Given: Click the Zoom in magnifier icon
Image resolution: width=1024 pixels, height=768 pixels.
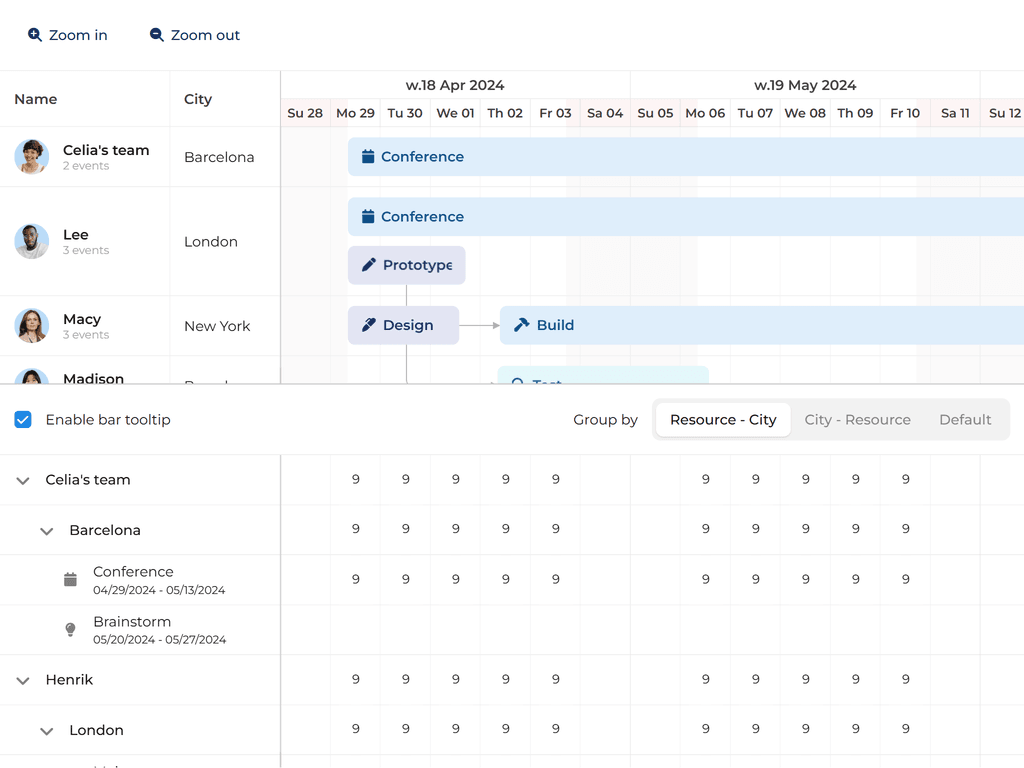Looking at the screenshot, I should [35, 35].
